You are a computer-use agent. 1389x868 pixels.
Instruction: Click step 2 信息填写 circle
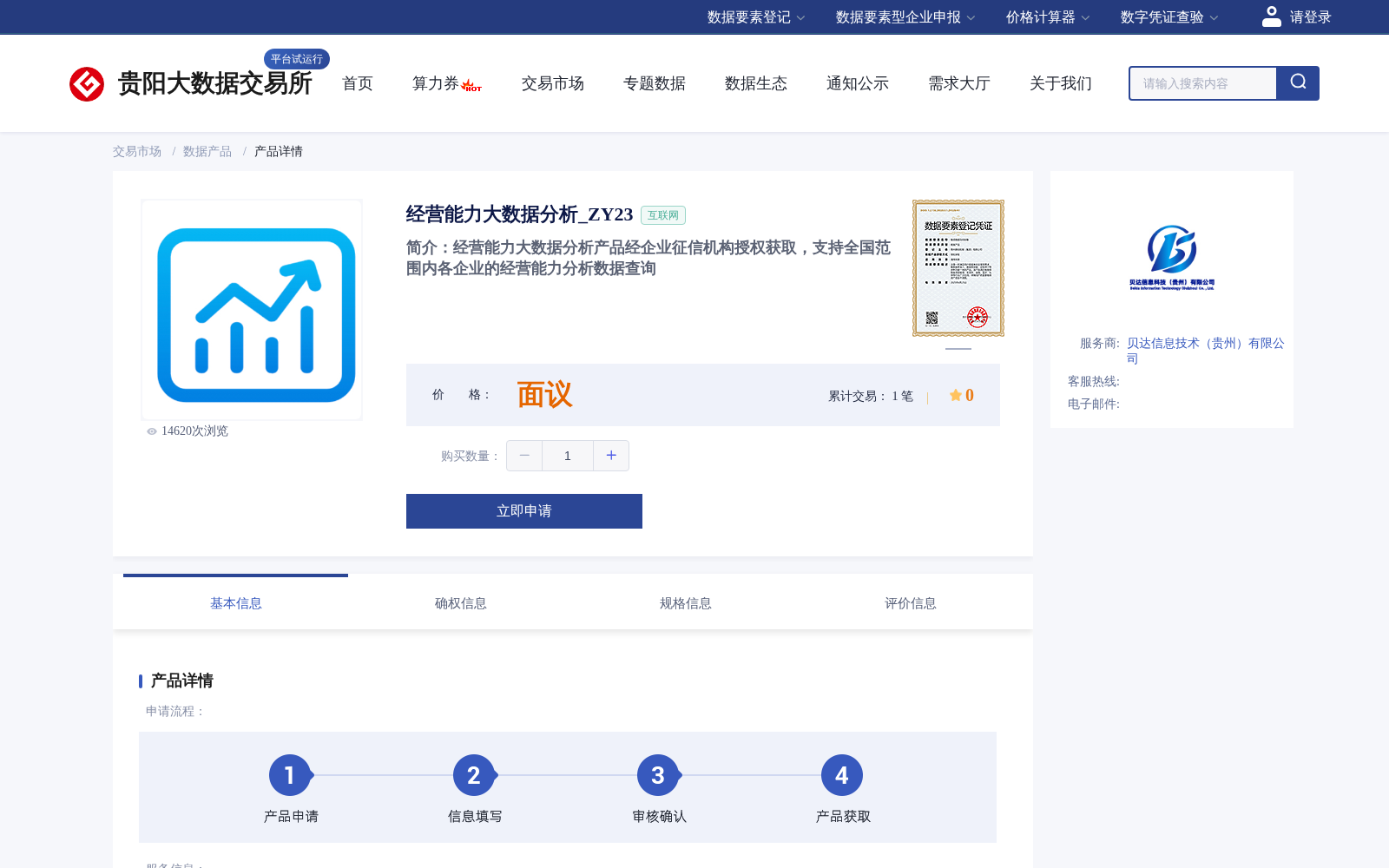(x=474, y=775)
